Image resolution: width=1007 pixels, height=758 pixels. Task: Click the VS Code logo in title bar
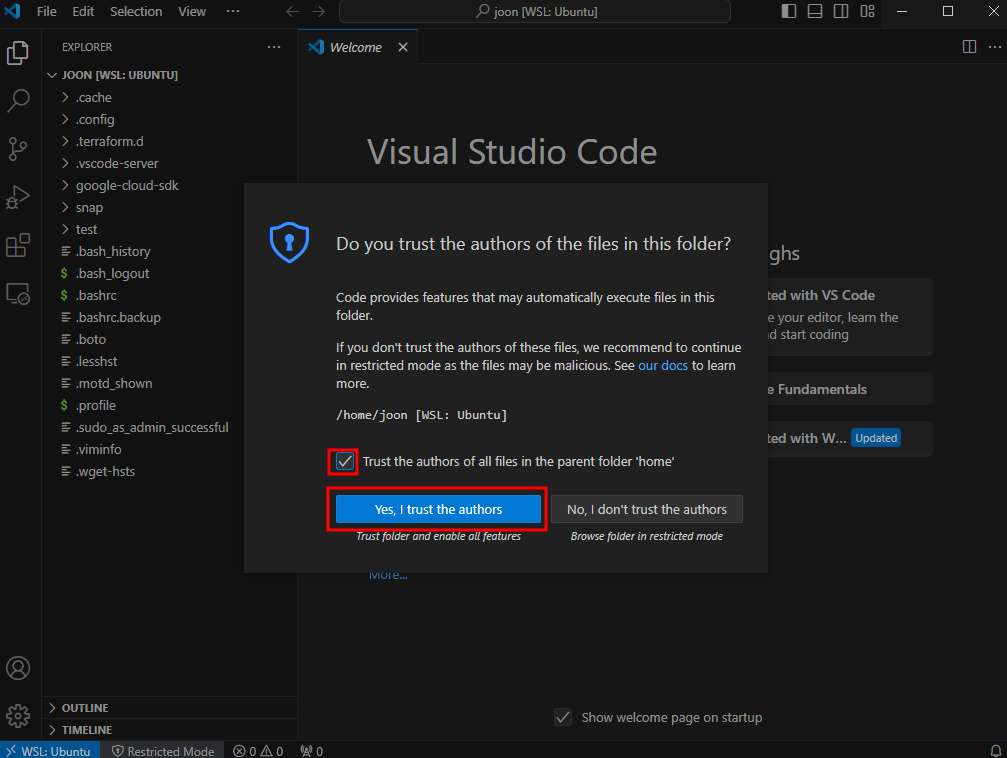(x=13, y=12)
